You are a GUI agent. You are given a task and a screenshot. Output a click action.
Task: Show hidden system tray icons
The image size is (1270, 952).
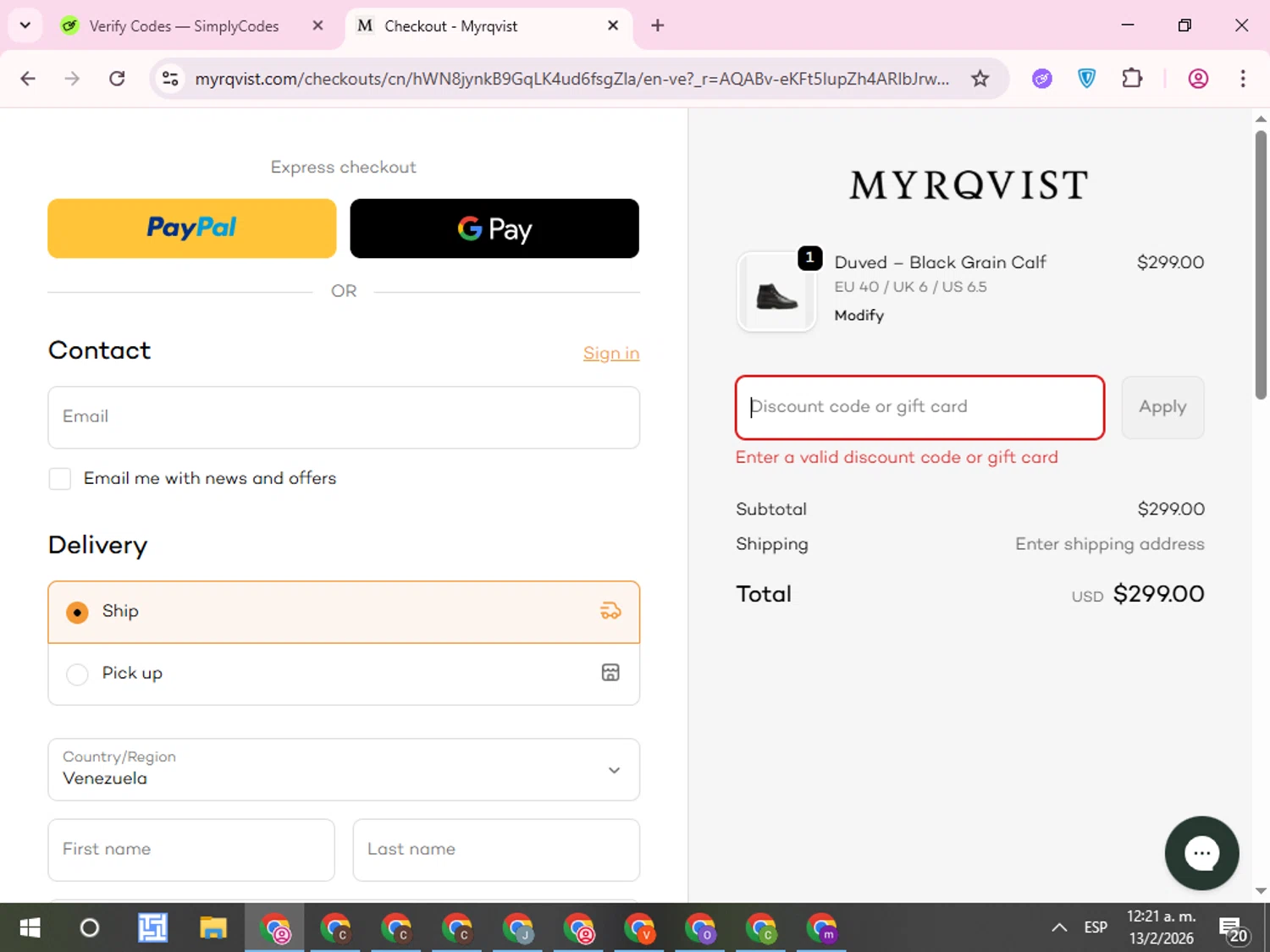tap(1059, 928)
